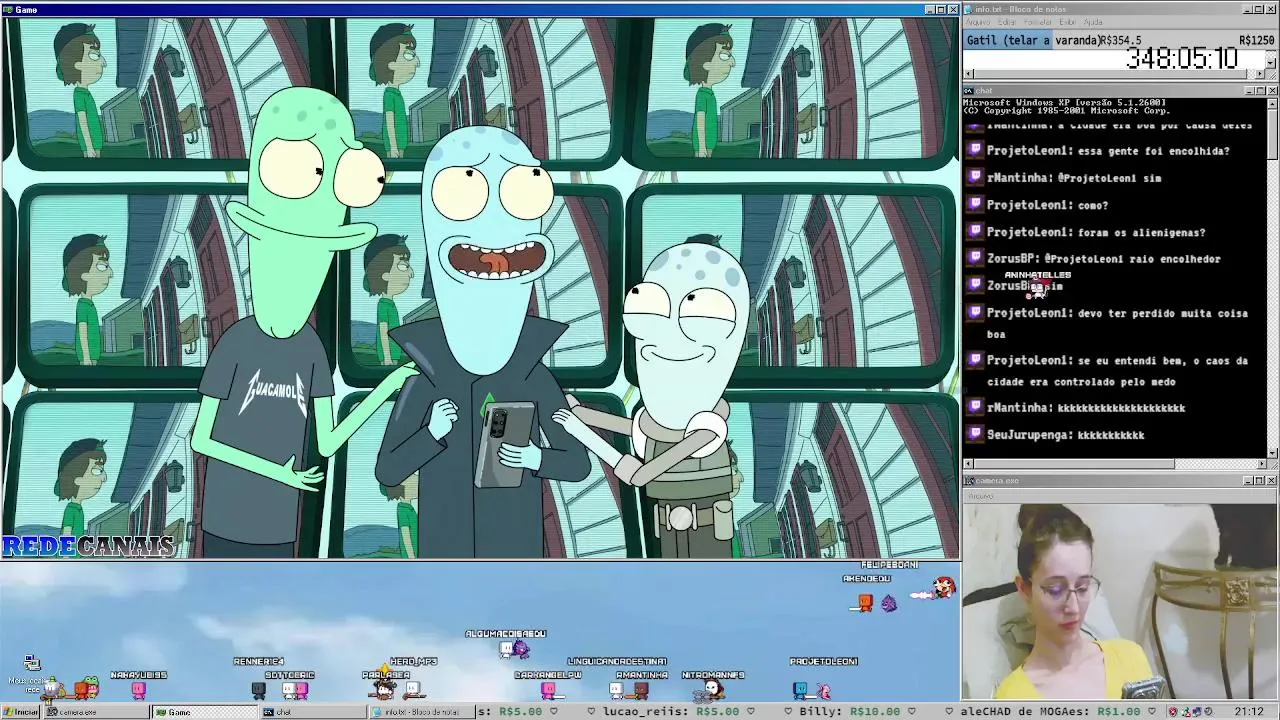Viewport: 1280px width, 720px height.
Task: Open the Formatar menu in Bloco de notas
Action: pos(1038,22)
